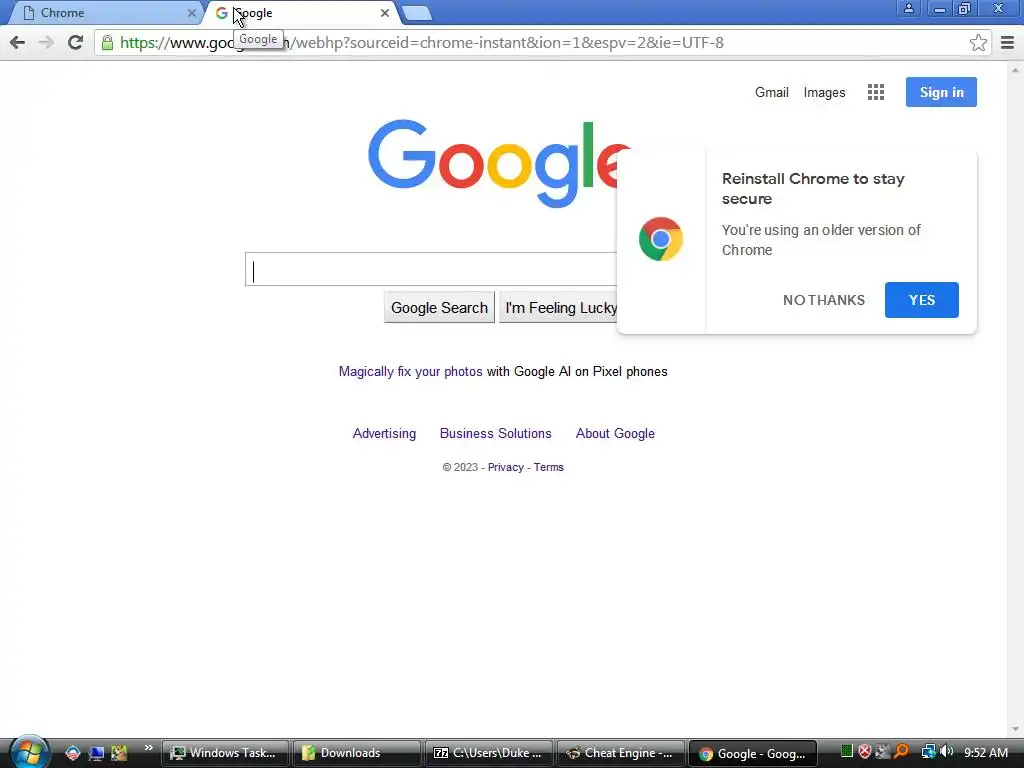Click the scrollbar down arrow
This screenshot has height=768, width=1024.
pyautogui.click(x=1014, y=729)
